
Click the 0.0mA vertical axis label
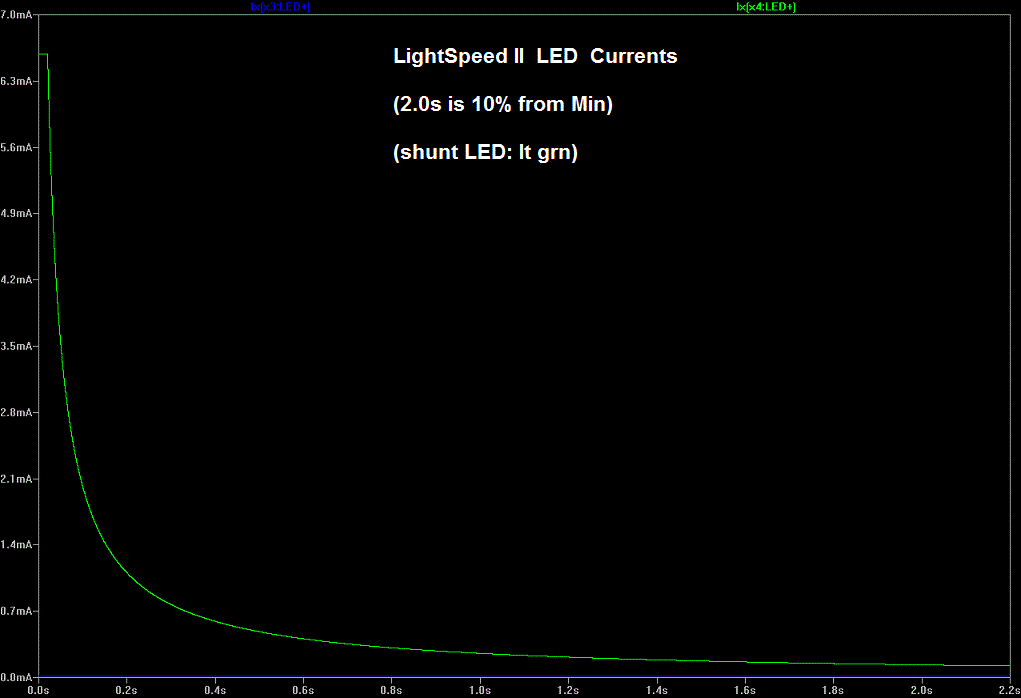[x=16, y=677]
